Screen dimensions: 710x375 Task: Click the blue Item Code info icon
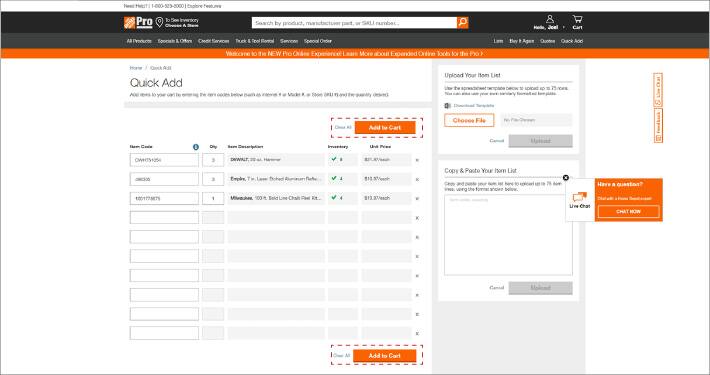pos(196,147)
